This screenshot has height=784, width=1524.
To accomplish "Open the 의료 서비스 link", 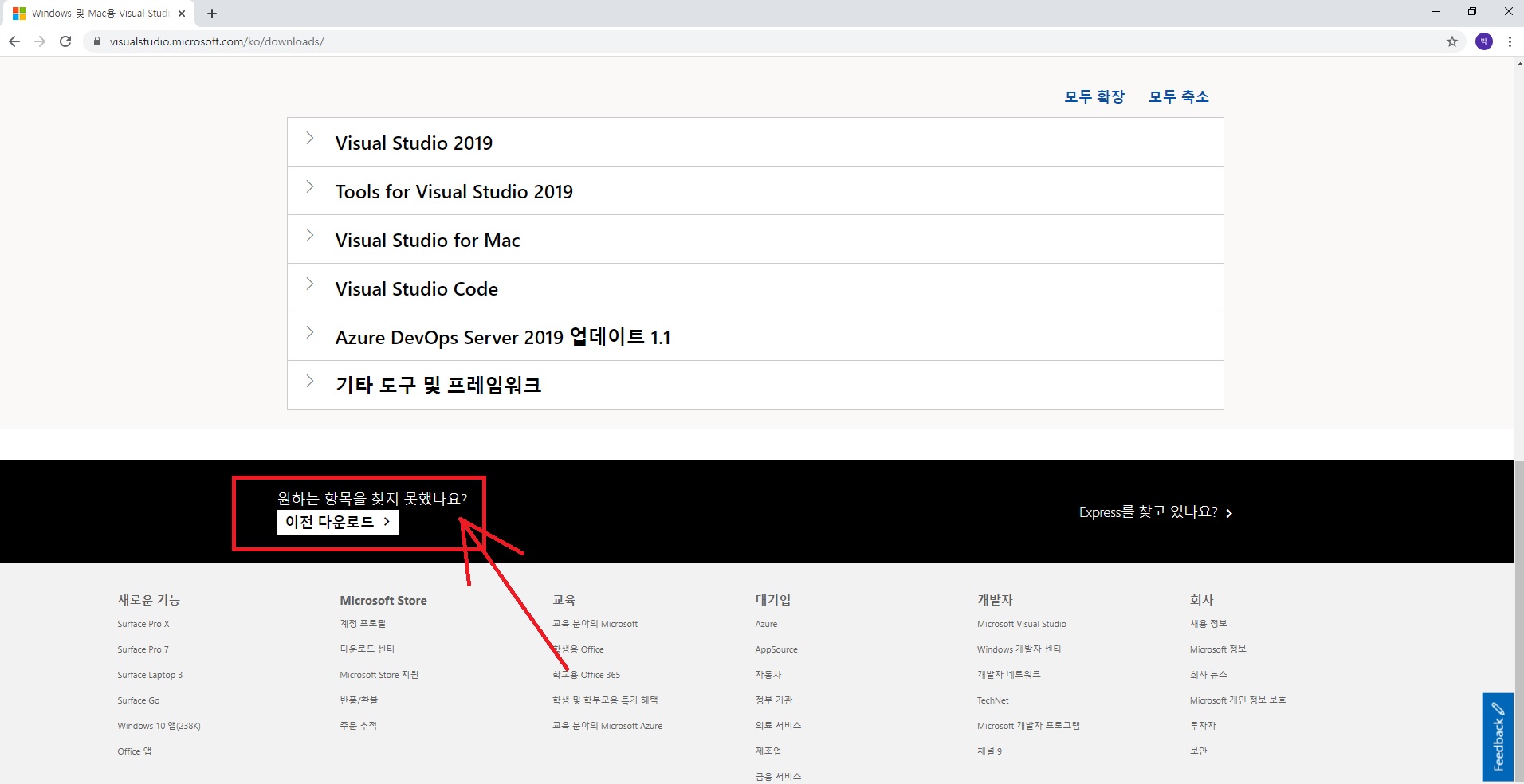I will [778, 726].
